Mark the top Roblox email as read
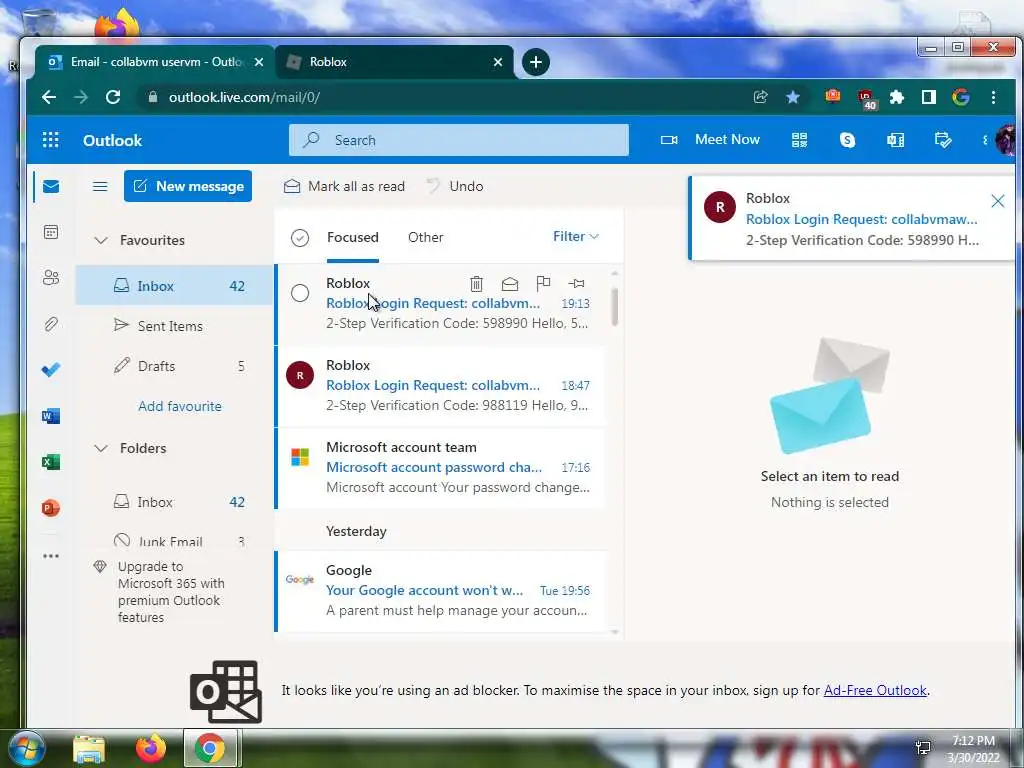Image resolution: width=1024 pixels, height=768 pixels. [510, 283]
